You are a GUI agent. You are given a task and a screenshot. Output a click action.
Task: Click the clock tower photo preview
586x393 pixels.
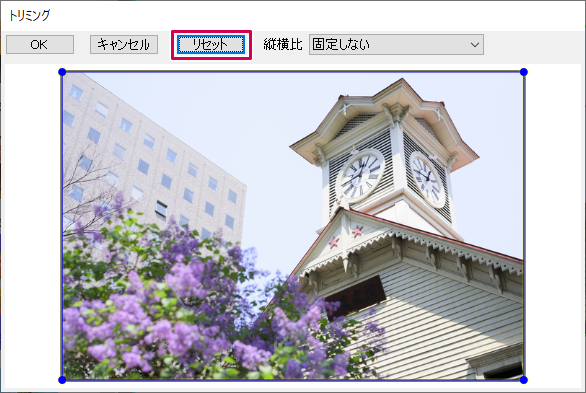pos(293,226)
